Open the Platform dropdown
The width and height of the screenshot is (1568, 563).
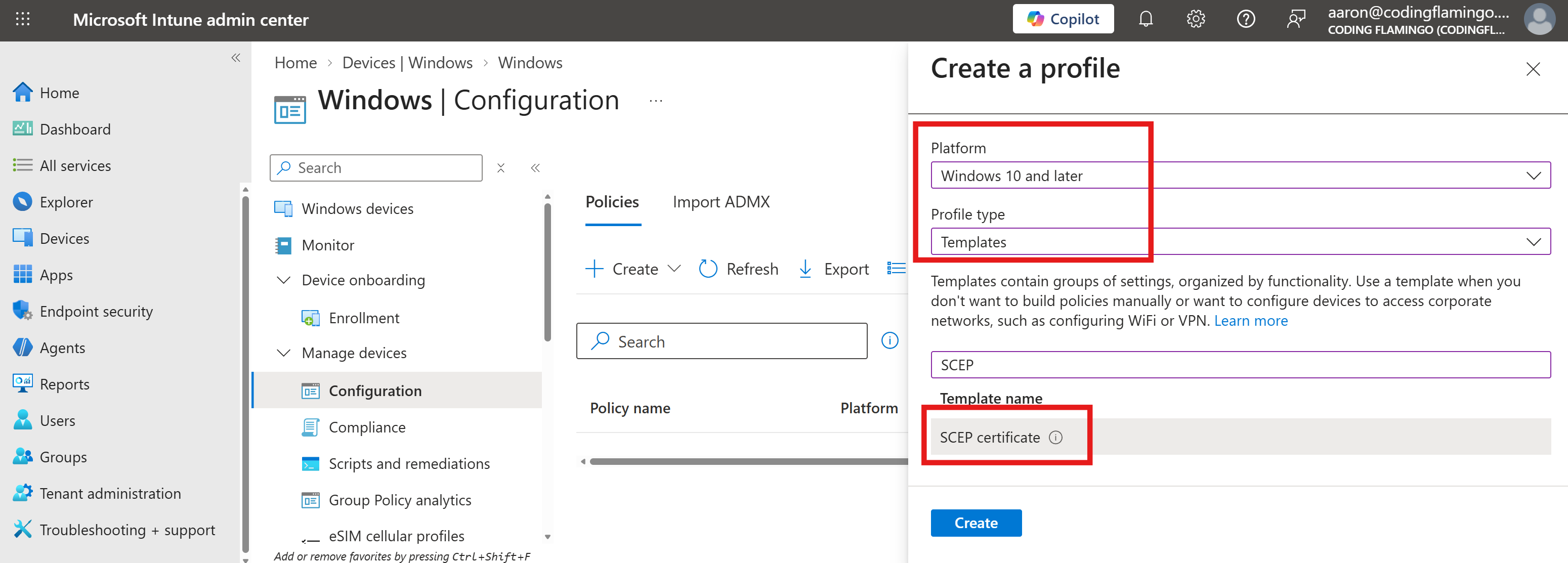tap(1240, 176)
